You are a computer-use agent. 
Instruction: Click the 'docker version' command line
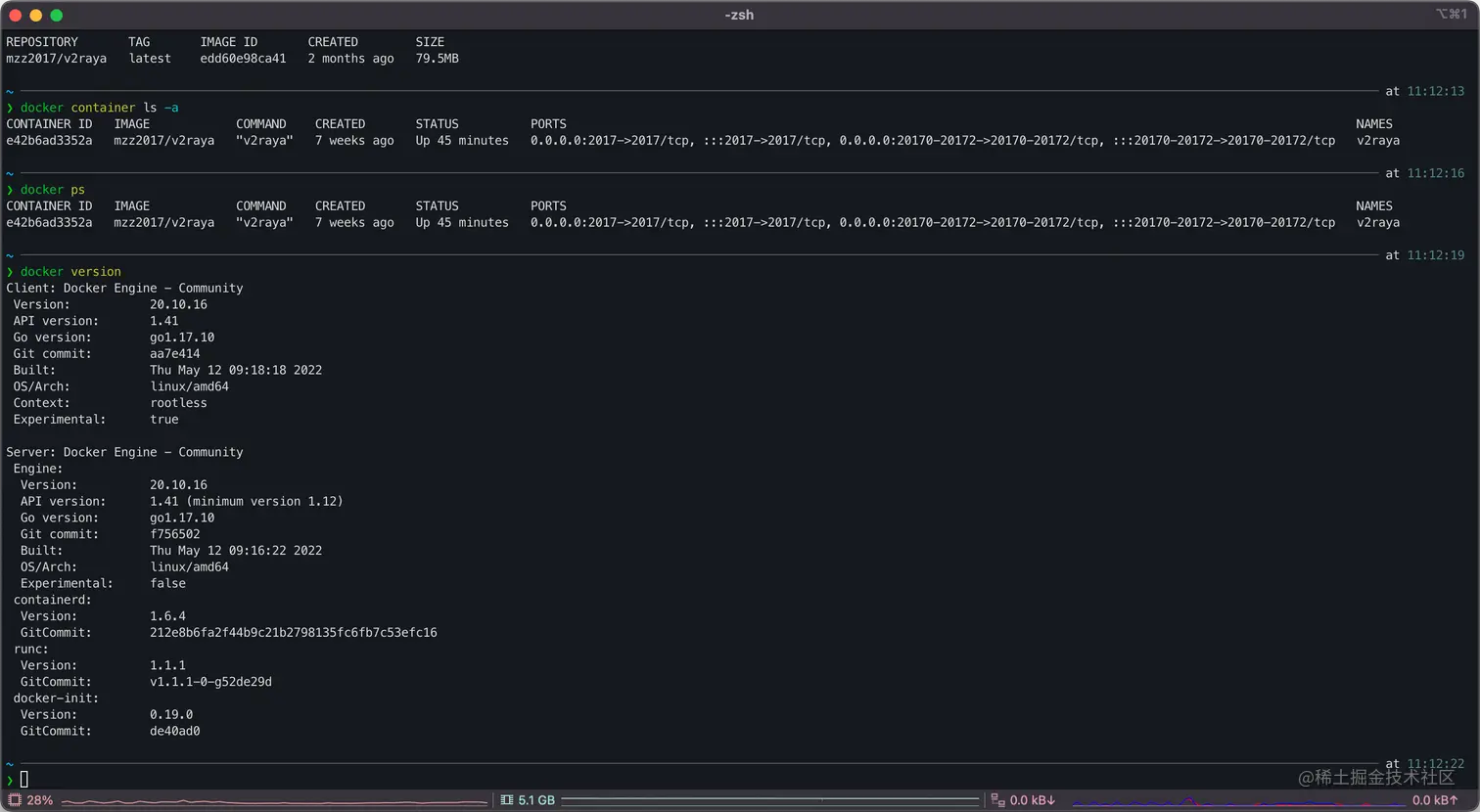pos(70,272)
